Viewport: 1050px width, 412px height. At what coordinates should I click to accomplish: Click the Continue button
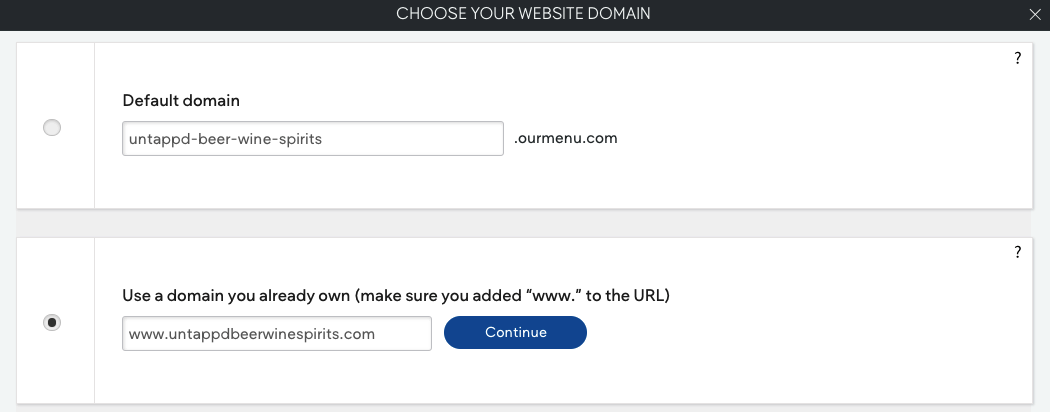pos(516,332)
